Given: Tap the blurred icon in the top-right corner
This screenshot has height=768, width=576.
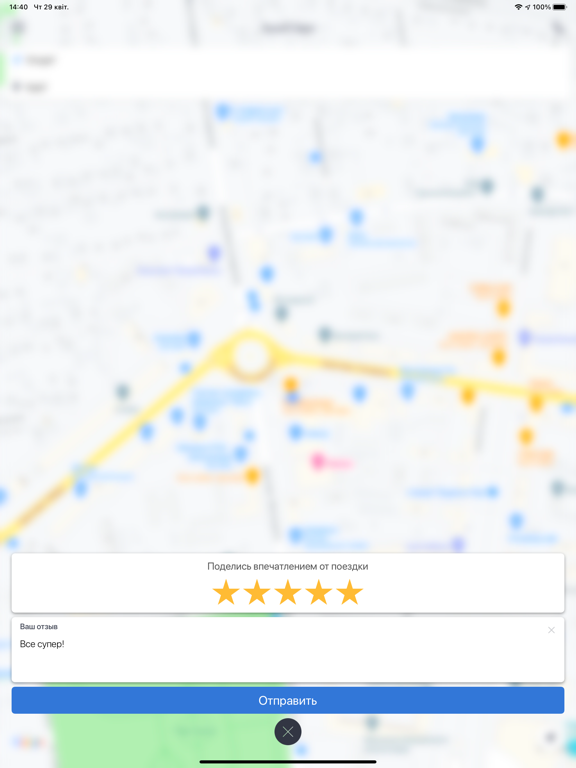Looking at the screenshot, I should (x=558, y=28).
